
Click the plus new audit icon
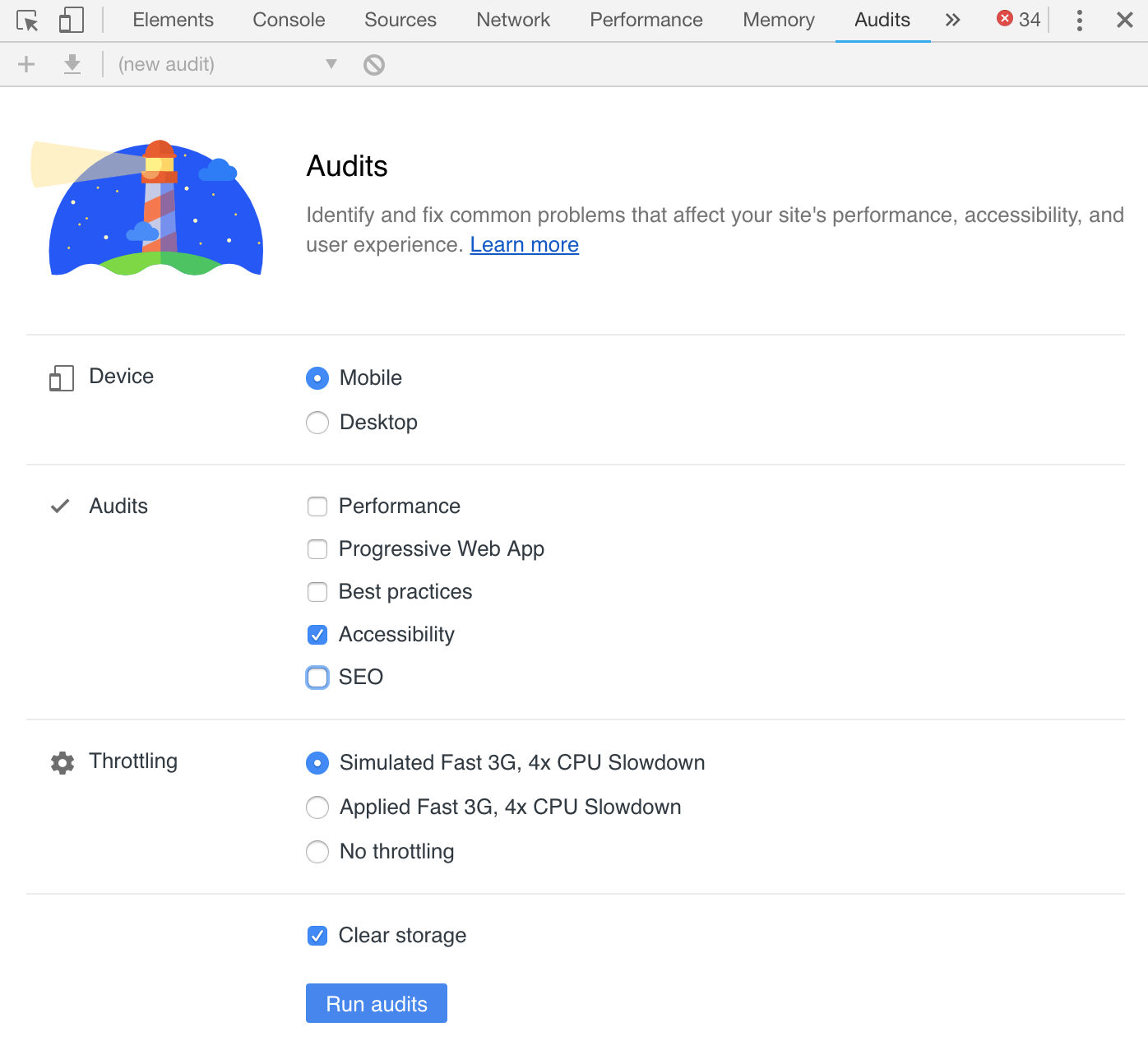(x=26, y=64)
